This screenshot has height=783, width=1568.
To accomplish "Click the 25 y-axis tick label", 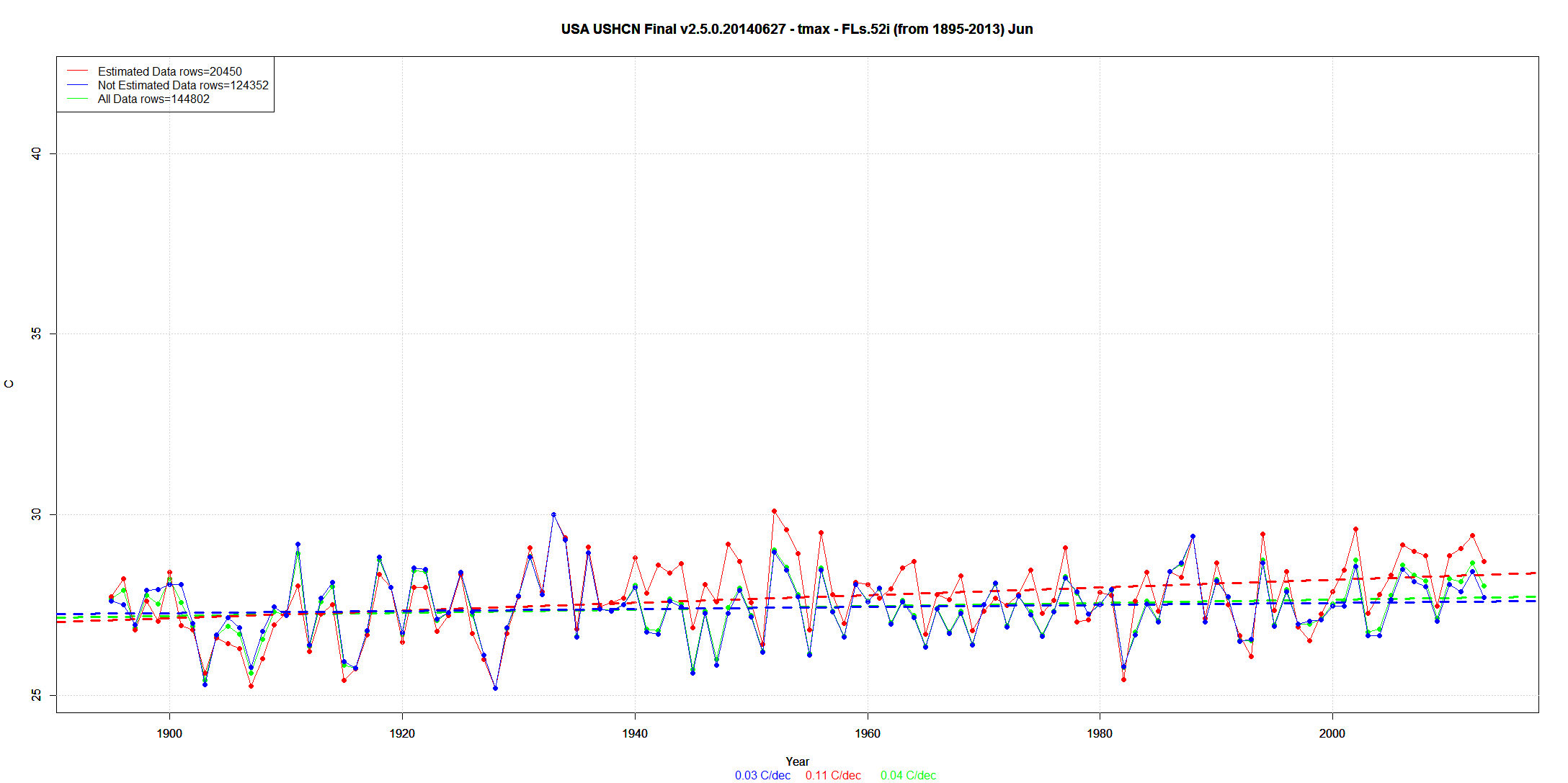I will point(37,695).
